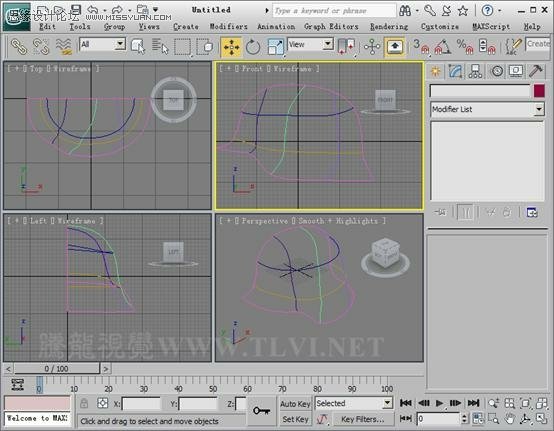The width and height of the screenshot is (554, 431).
Task: Click the current frame number field
Action: coord(439,419)
